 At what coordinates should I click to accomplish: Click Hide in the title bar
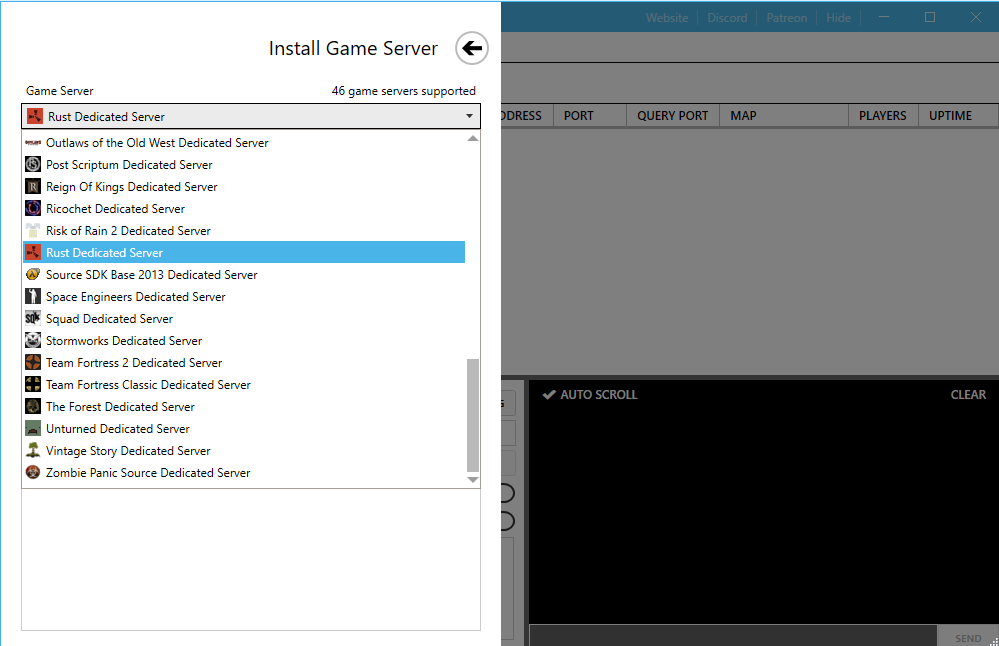click(x=838, y=18)
